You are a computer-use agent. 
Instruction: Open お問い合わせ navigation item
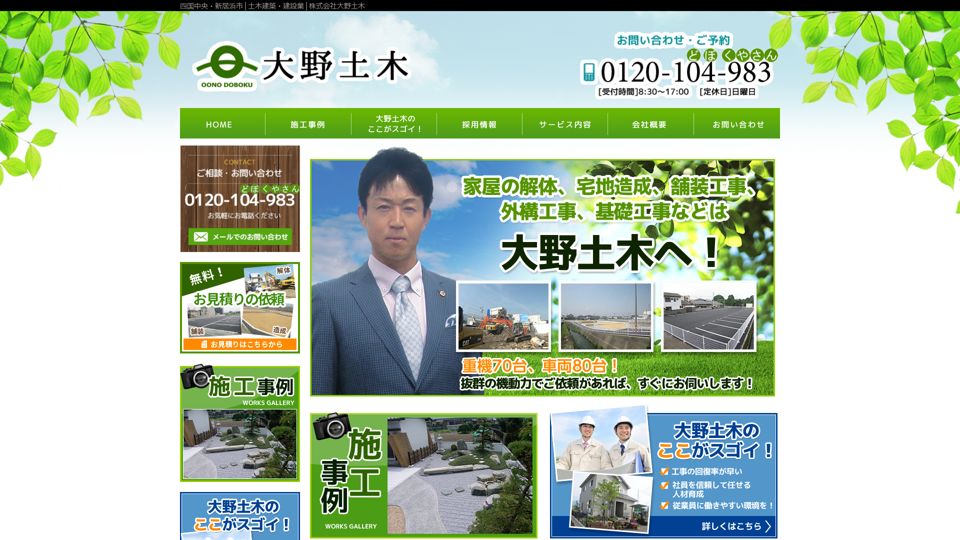click(738, 125)
